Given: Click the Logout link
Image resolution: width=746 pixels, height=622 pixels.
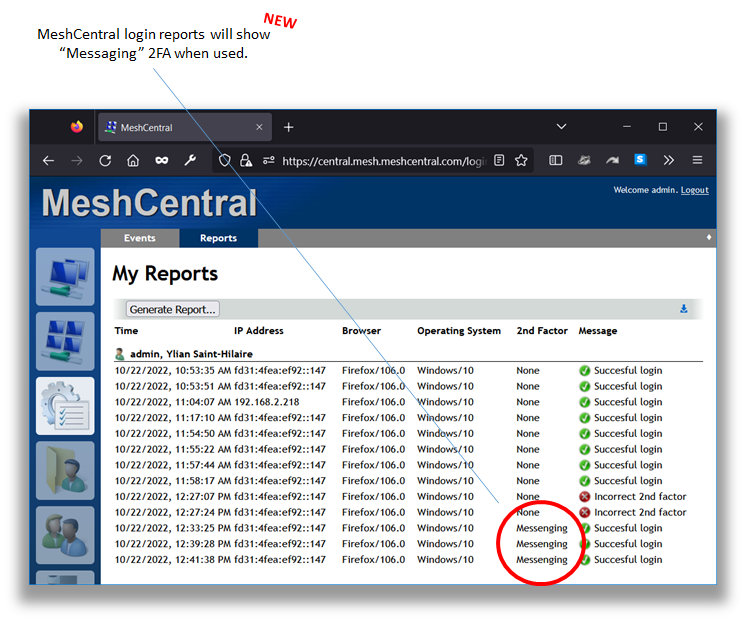Looking at the screenshot, I should pos(694,190).
